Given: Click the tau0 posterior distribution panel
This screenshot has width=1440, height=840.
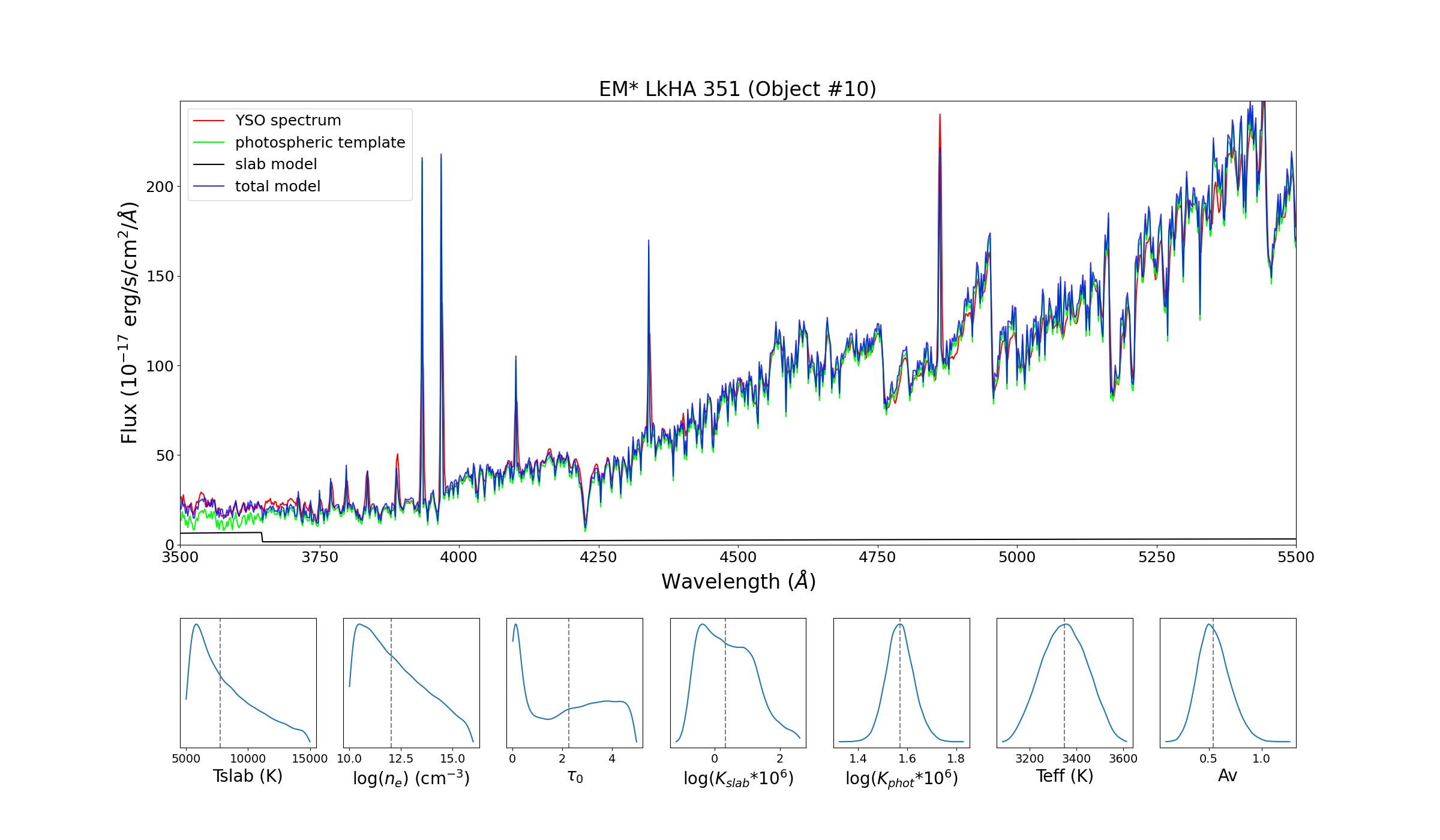Looking at the screenshot, I should pyautogui.click(x=574, y=683).
